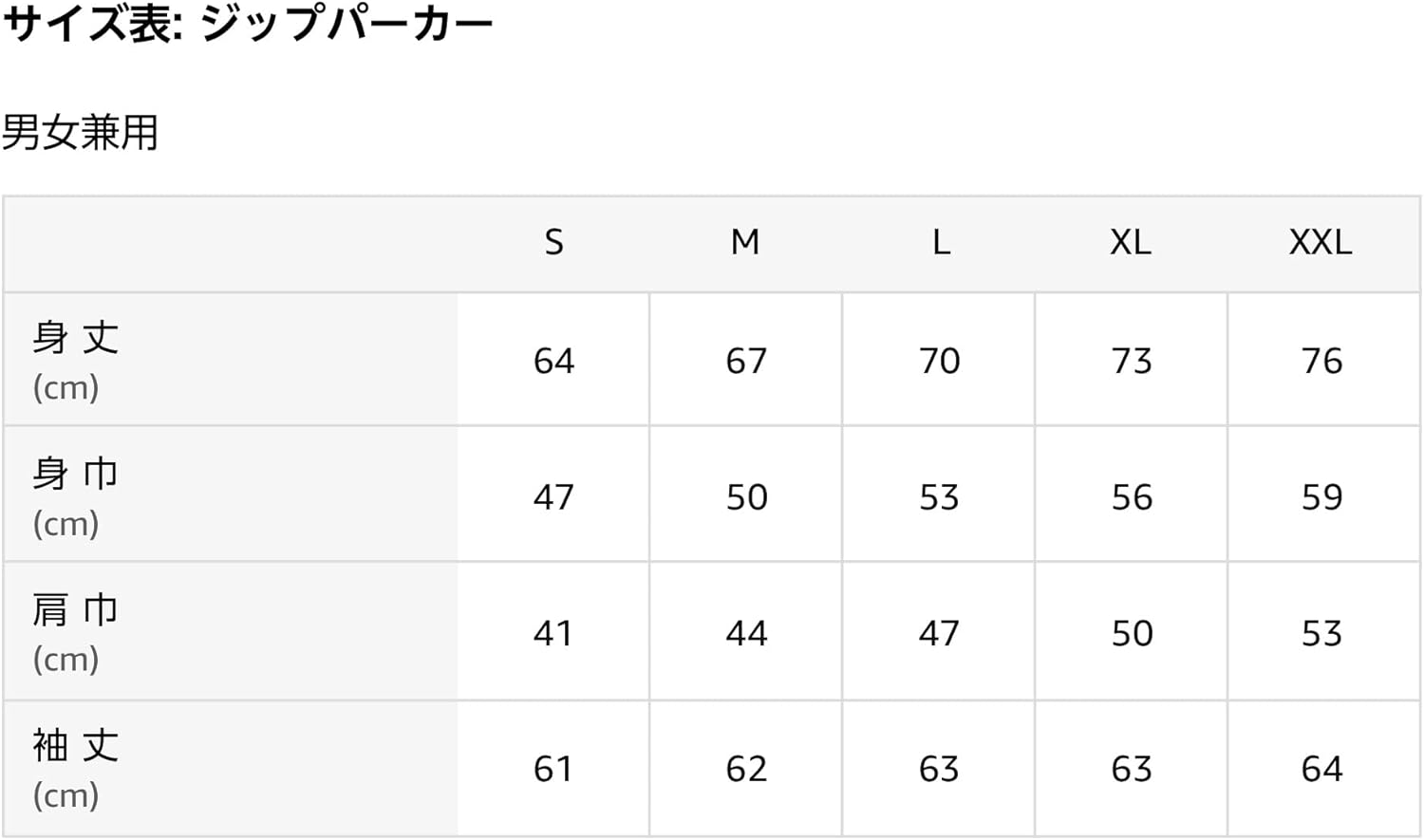This screenshot has width=1424, height=840.
Task: Click the 肩巾 value 47 for size L
Action: 939,633
